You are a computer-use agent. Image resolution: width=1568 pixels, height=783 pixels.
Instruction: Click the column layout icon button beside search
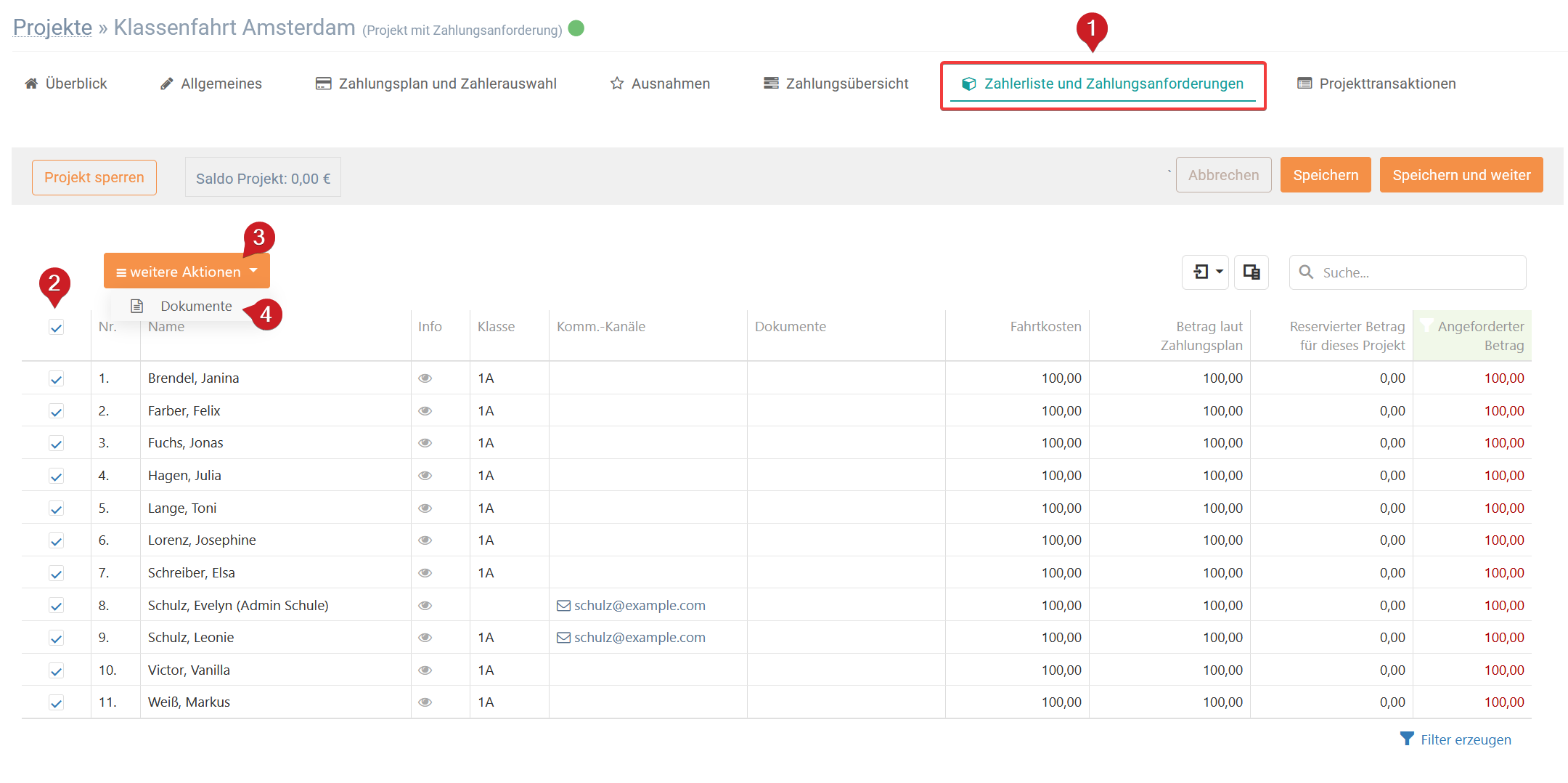pos(1251,272)
